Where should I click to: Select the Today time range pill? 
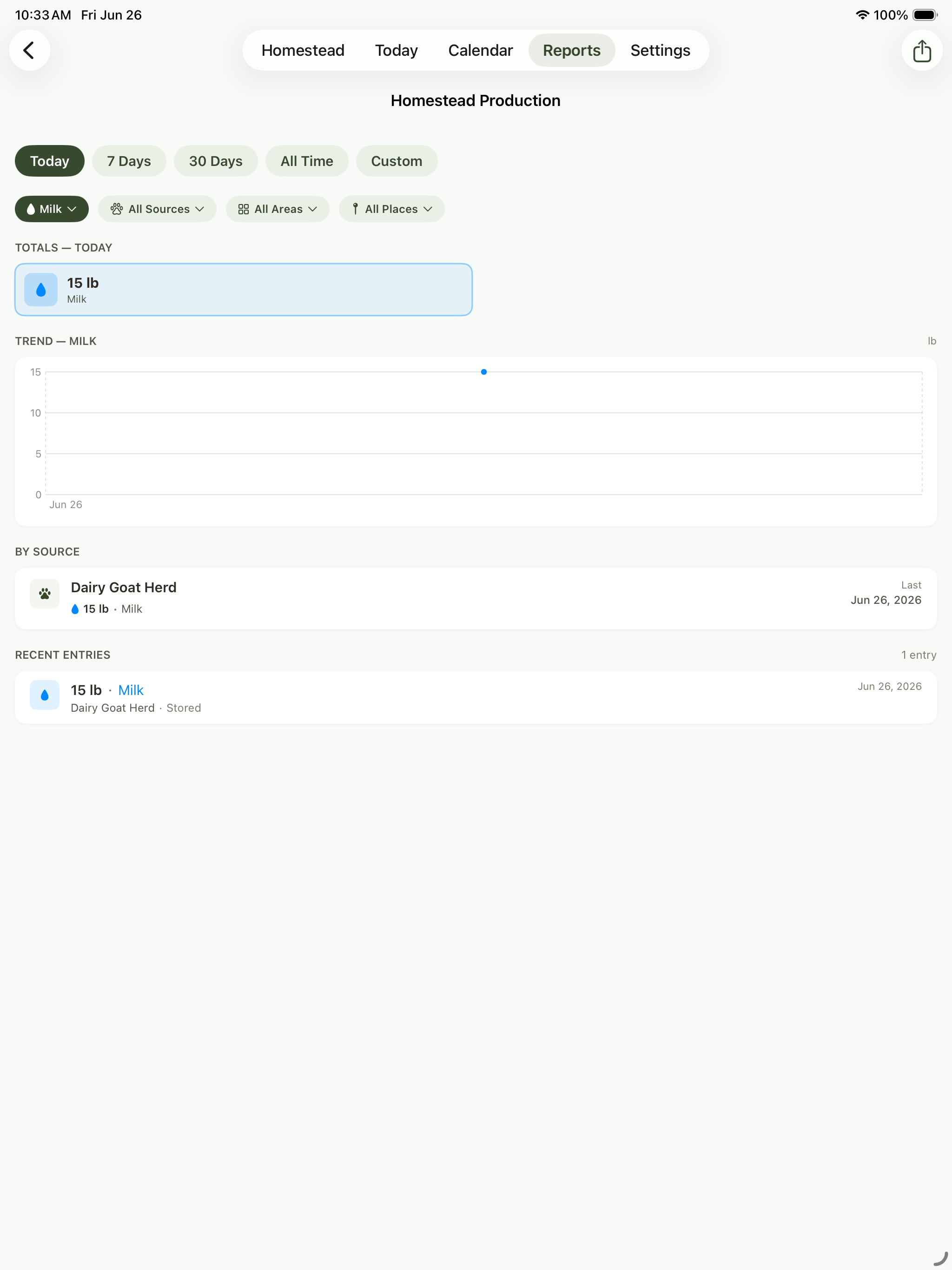49,161
